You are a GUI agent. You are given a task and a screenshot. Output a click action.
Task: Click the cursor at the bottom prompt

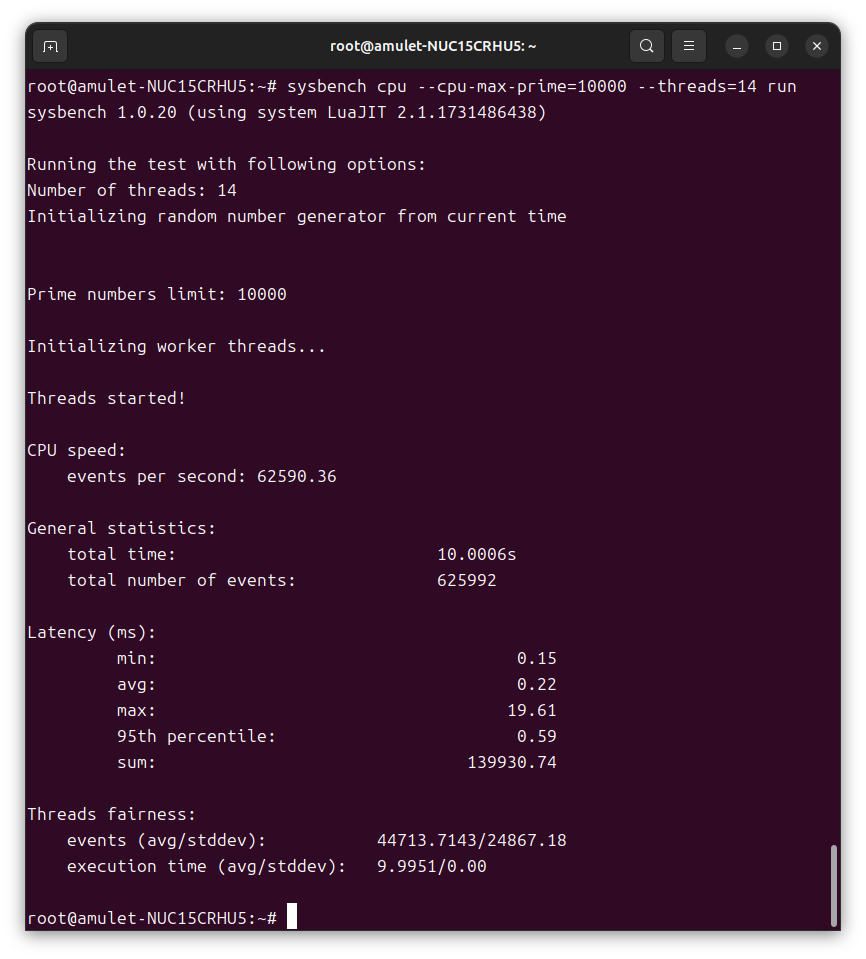[292, 917]
